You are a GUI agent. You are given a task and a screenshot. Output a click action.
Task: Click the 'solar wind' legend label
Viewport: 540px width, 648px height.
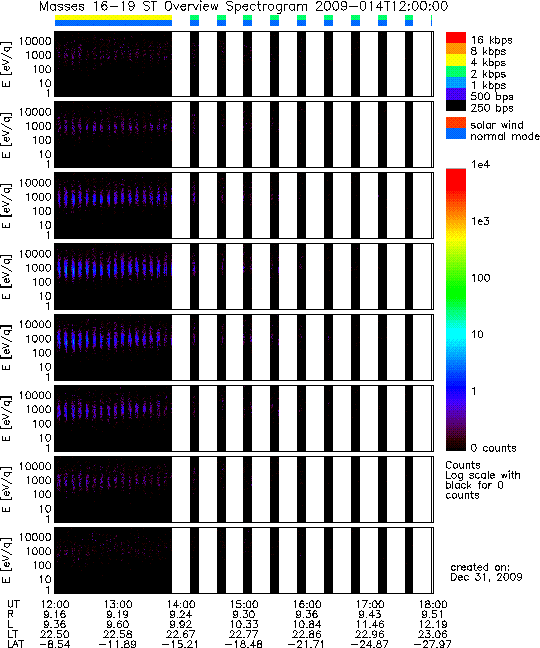coord(497,125)
